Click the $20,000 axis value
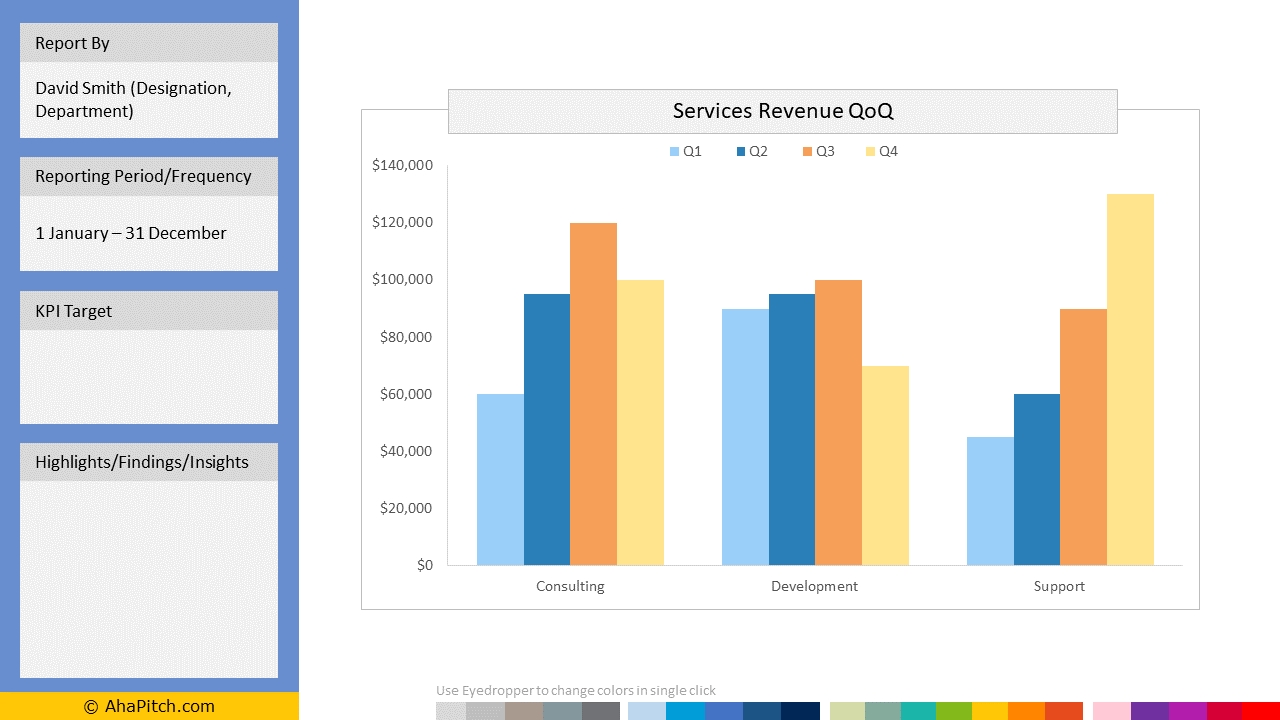Image resolution: width=1280 pixels, height=720 pixels. 406,508
